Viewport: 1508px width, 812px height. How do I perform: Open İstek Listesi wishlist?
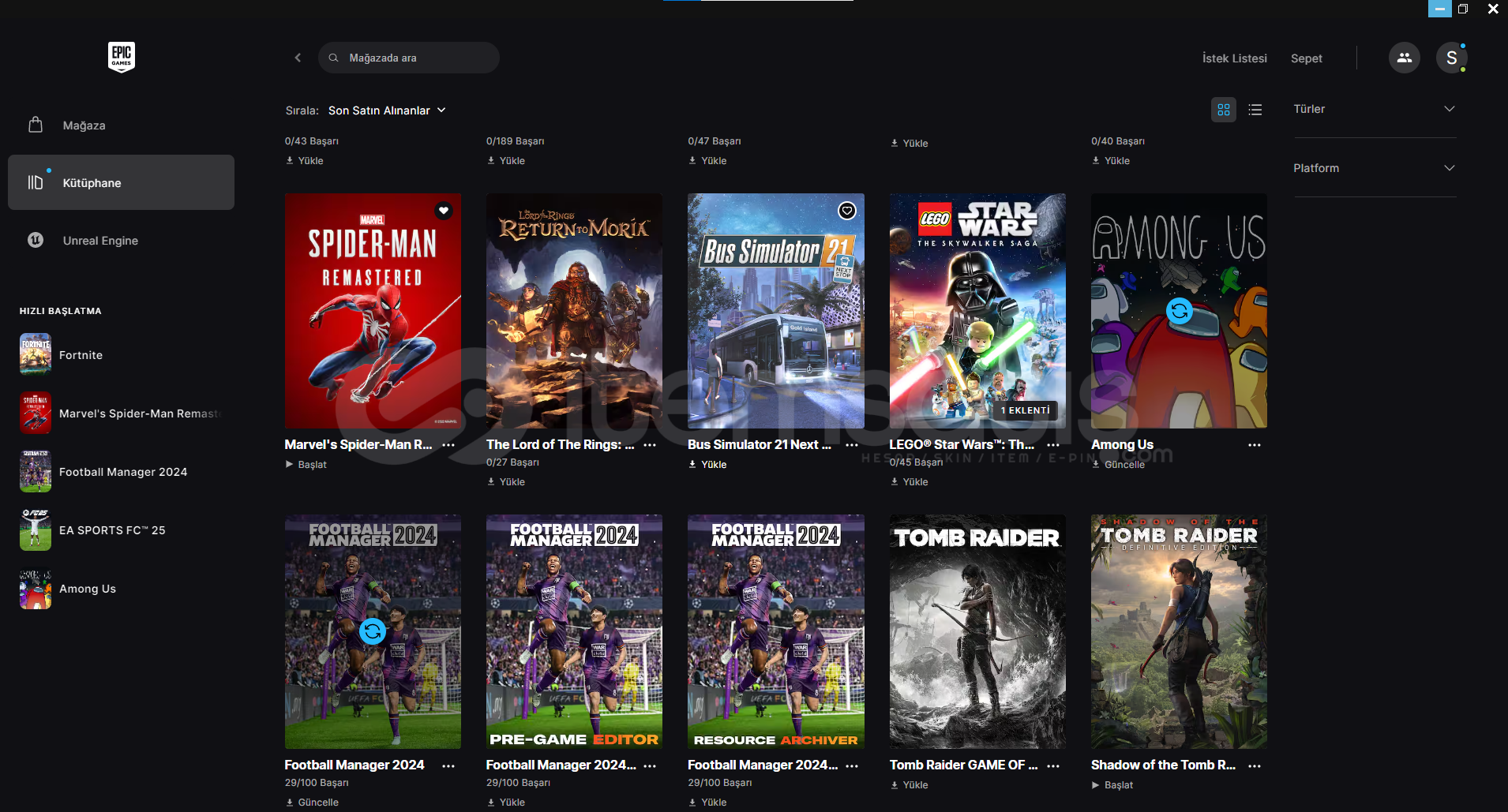[x=1234, y=58]
